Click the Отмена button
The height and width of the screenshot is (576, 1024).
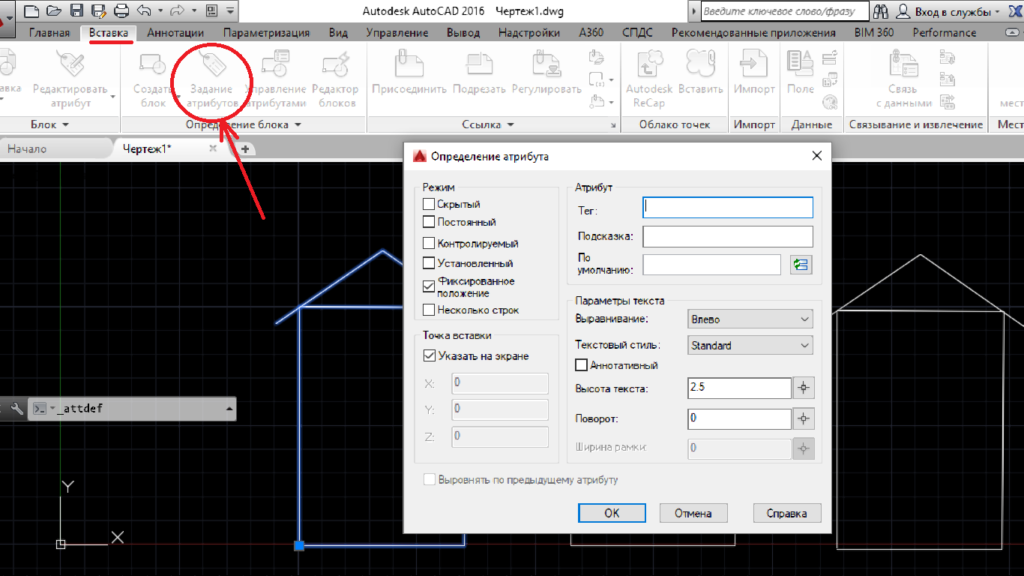(692, 513)
